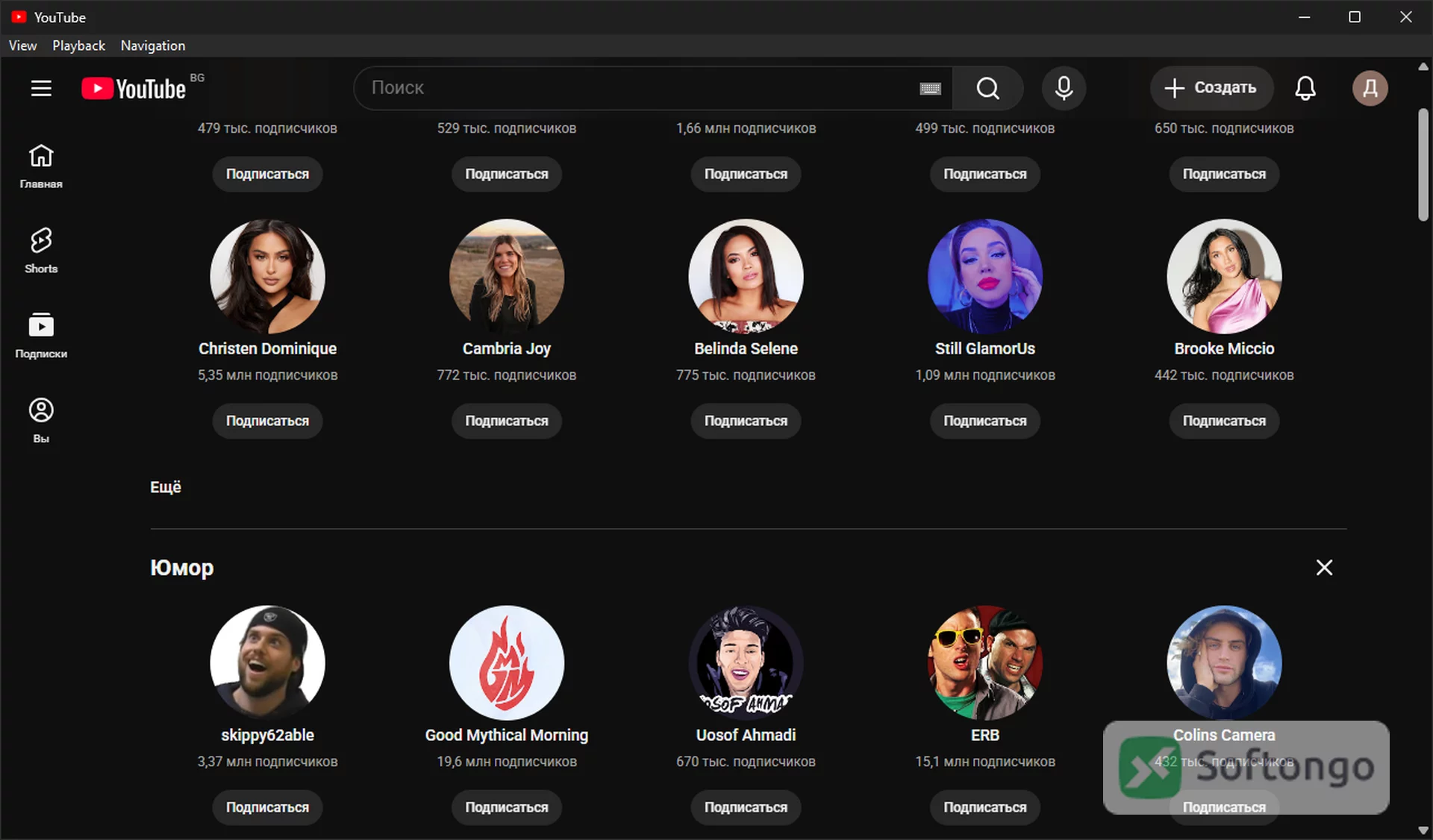Image resolution: width=1433 pixels, height=840 pixels.
Task: Dismiss the Юмор section with X
Action: [1324, 568]
